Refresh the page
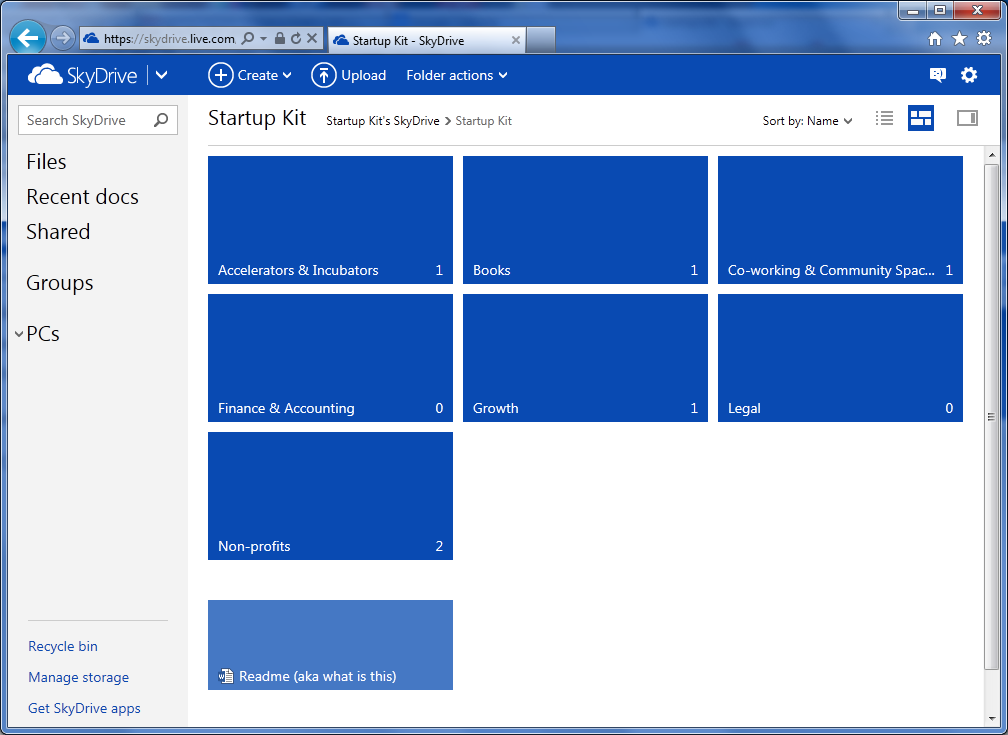This screenshot has height=735, width=1008. point(296,39)
